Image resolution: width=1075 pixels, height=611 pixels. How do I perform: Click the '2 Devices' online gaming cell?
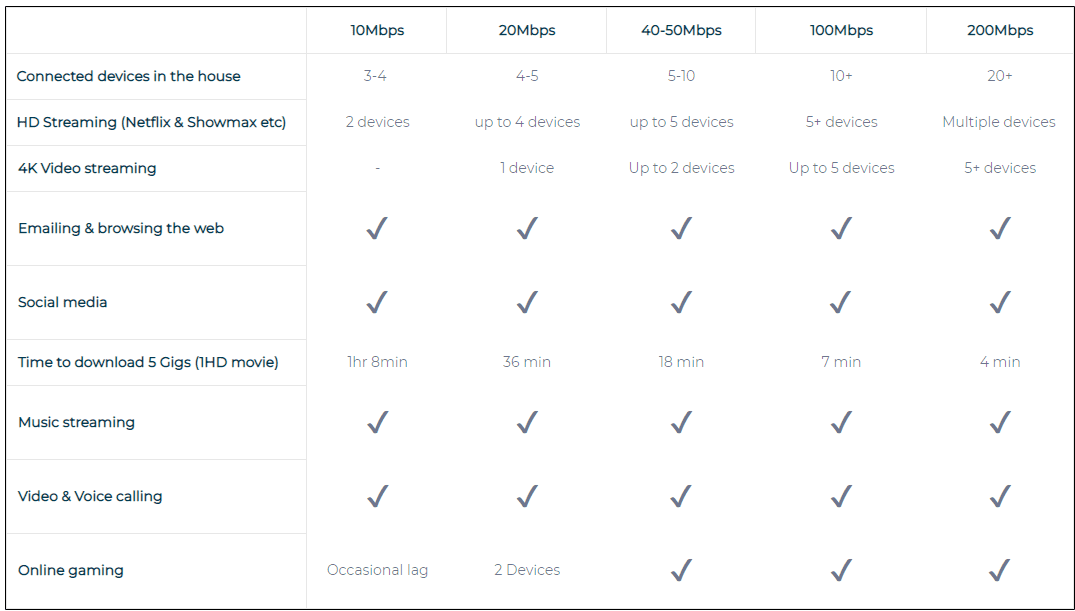[x=527, y=570]
